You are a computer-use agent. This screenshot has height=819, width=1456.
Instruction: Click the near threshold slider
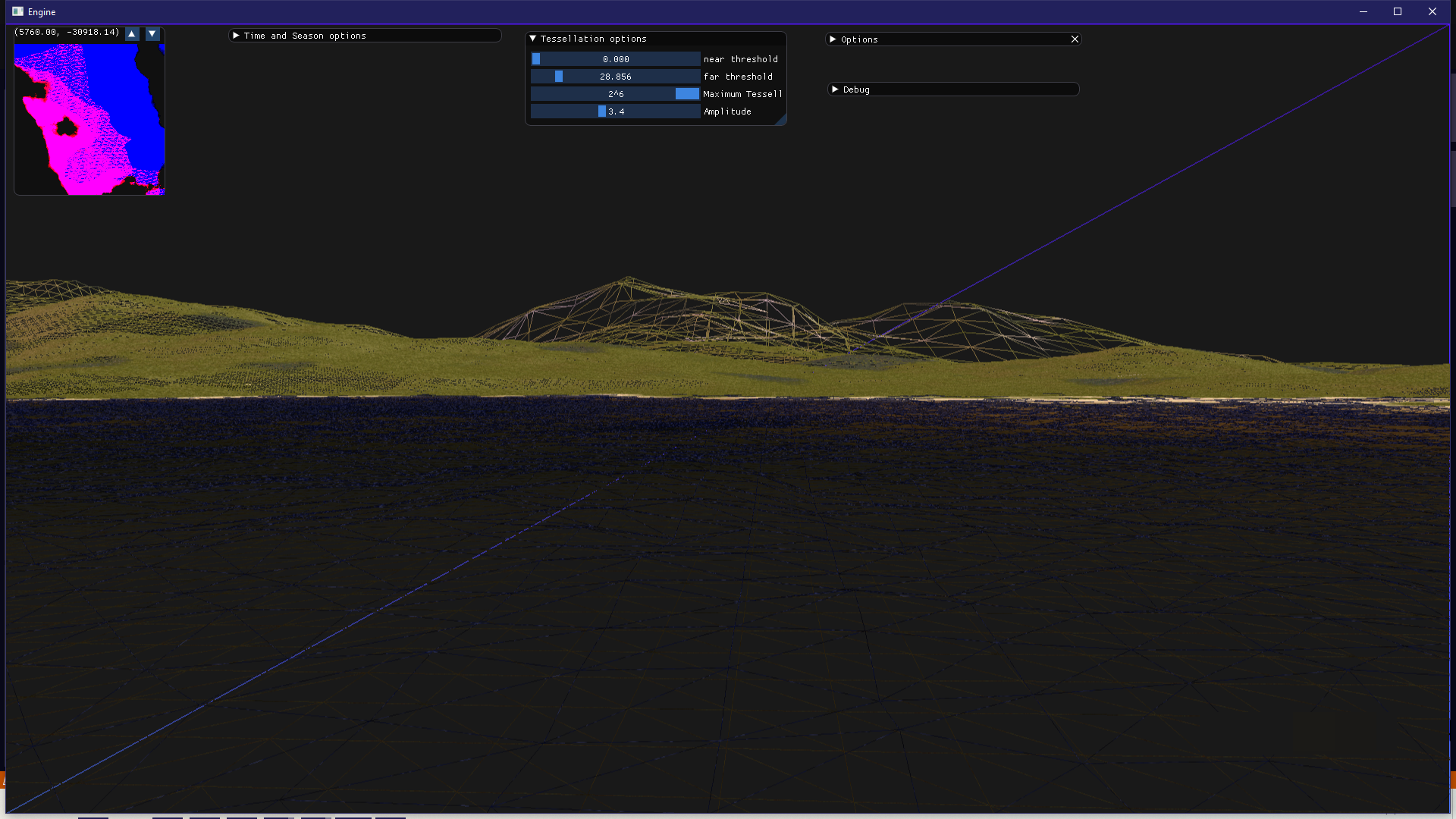(615, 59)
